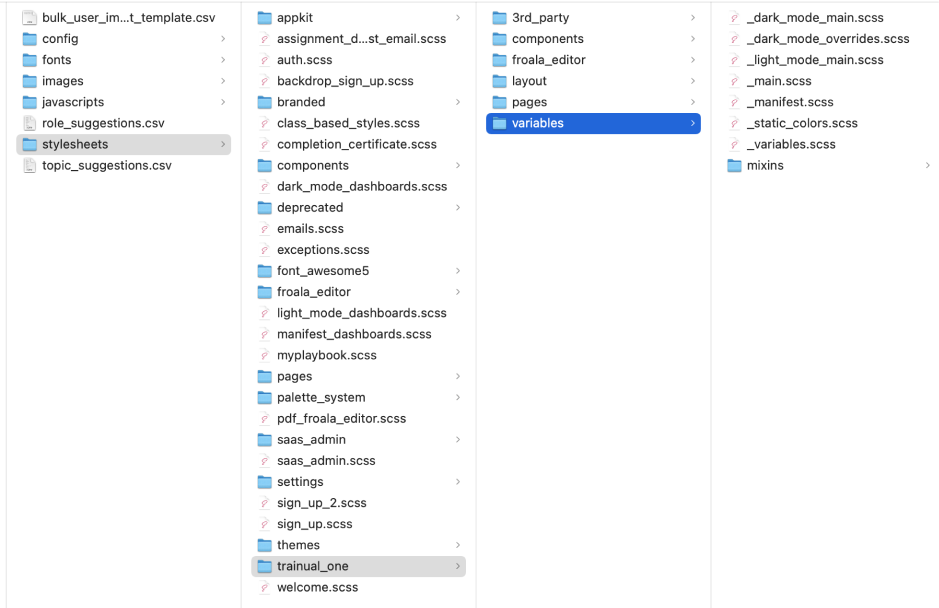The height and width of the screenshot is (608, 939).
Task: Select sign_up_2.scss file
Action: point(358,503)
